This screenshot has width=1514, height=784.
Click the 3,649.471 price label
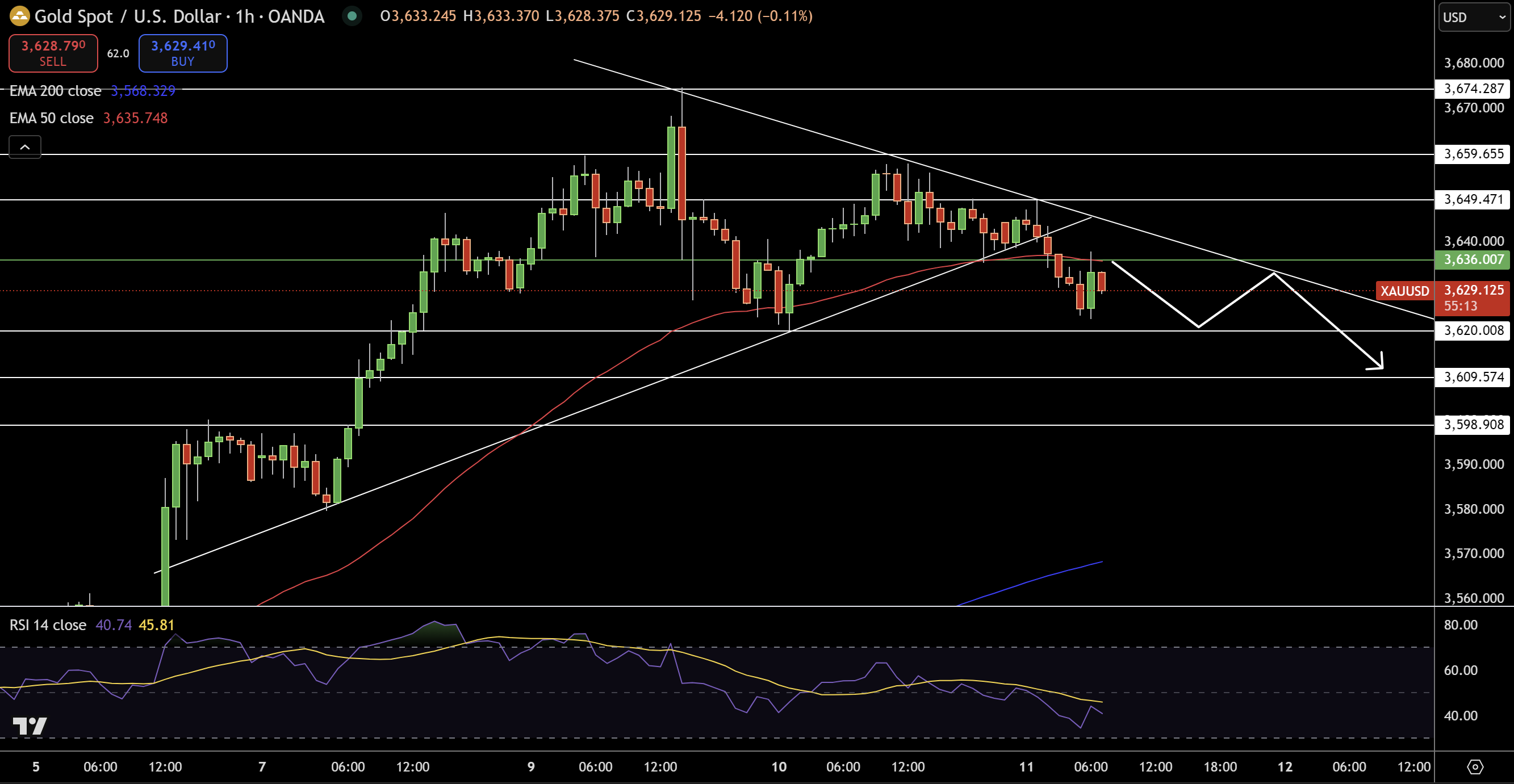[x=1474, y=199]
